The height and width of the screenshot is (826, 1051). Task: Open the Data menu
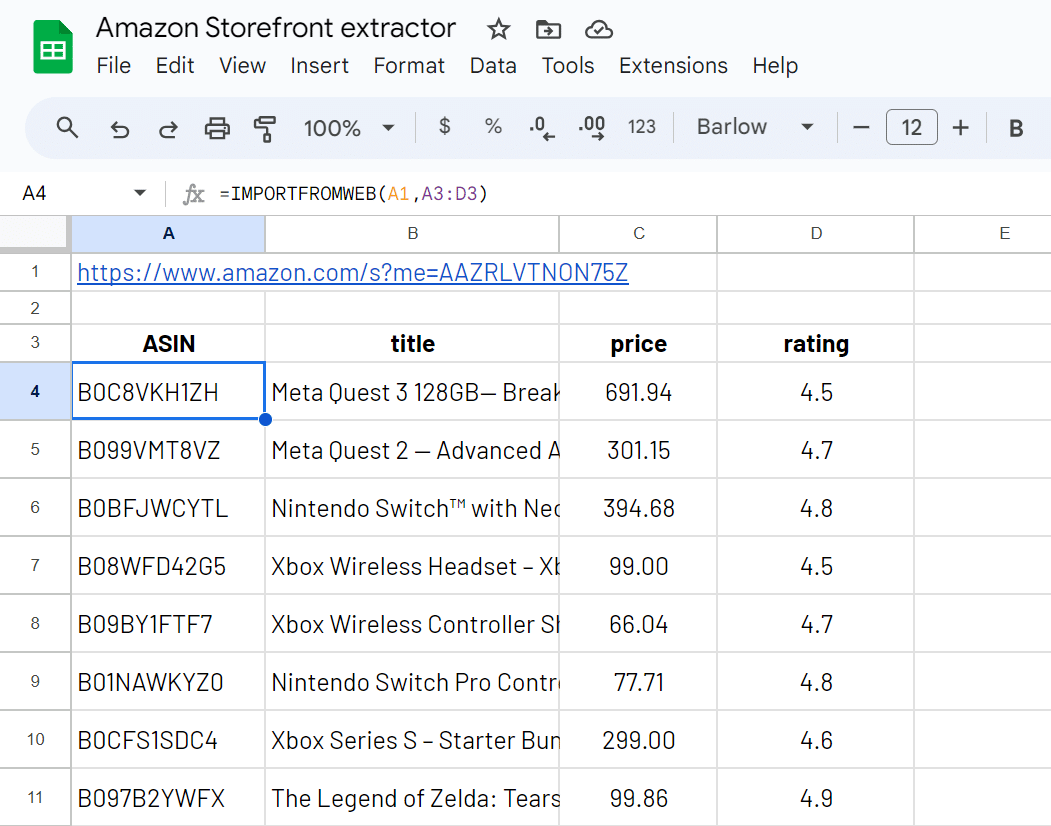coord(493,66)
